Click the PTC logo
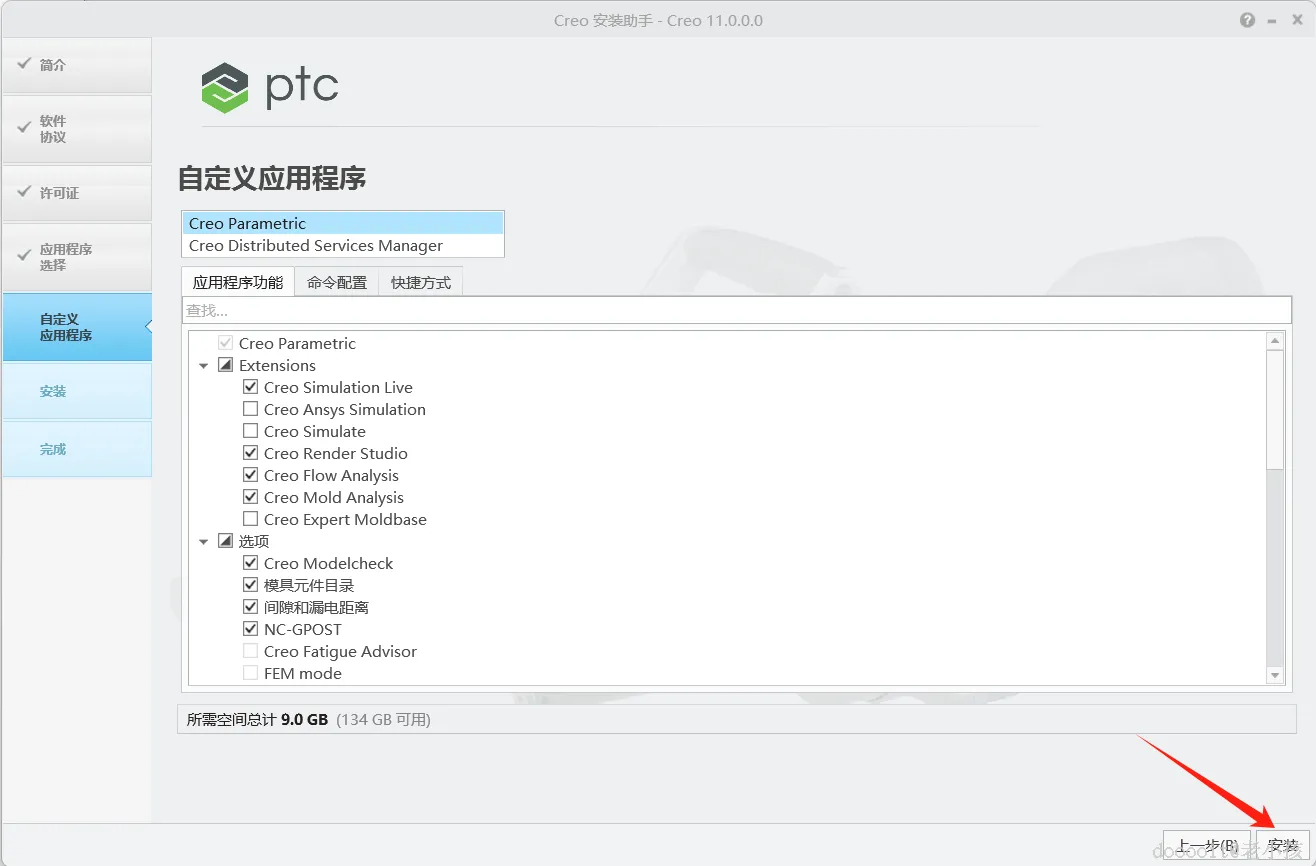Screen dimensions: 1316x866 pyautogui.click(x=268, y=88)
